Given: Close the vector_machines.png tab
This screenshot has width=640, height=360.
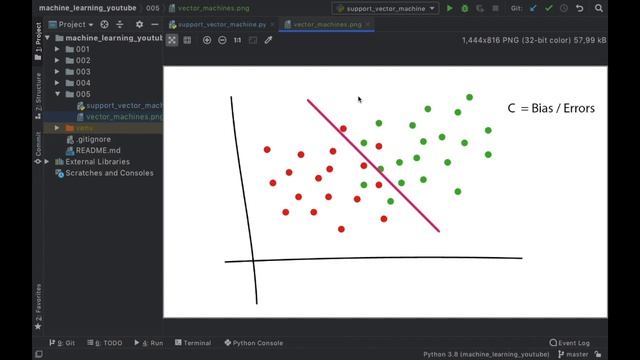Looking at the screenshot, I should pos(368,24).
